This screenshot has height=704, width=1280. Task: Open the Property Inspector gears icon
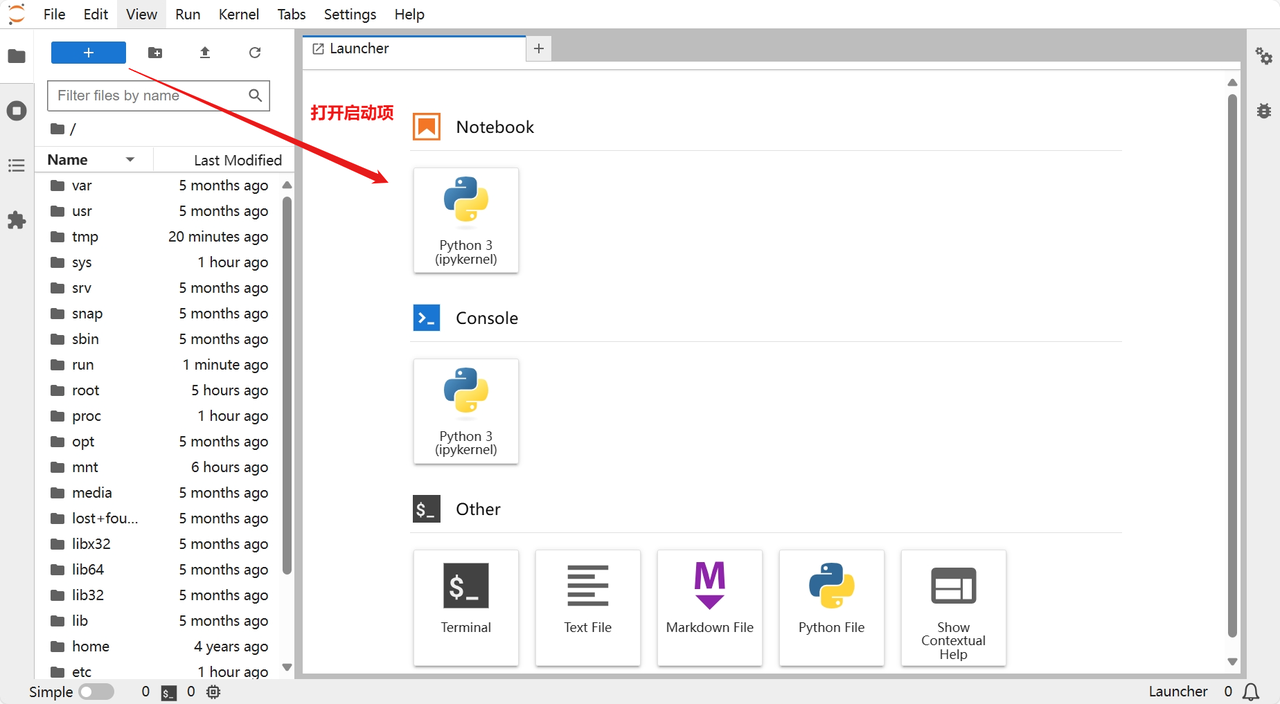click(x=1264, y=56)
